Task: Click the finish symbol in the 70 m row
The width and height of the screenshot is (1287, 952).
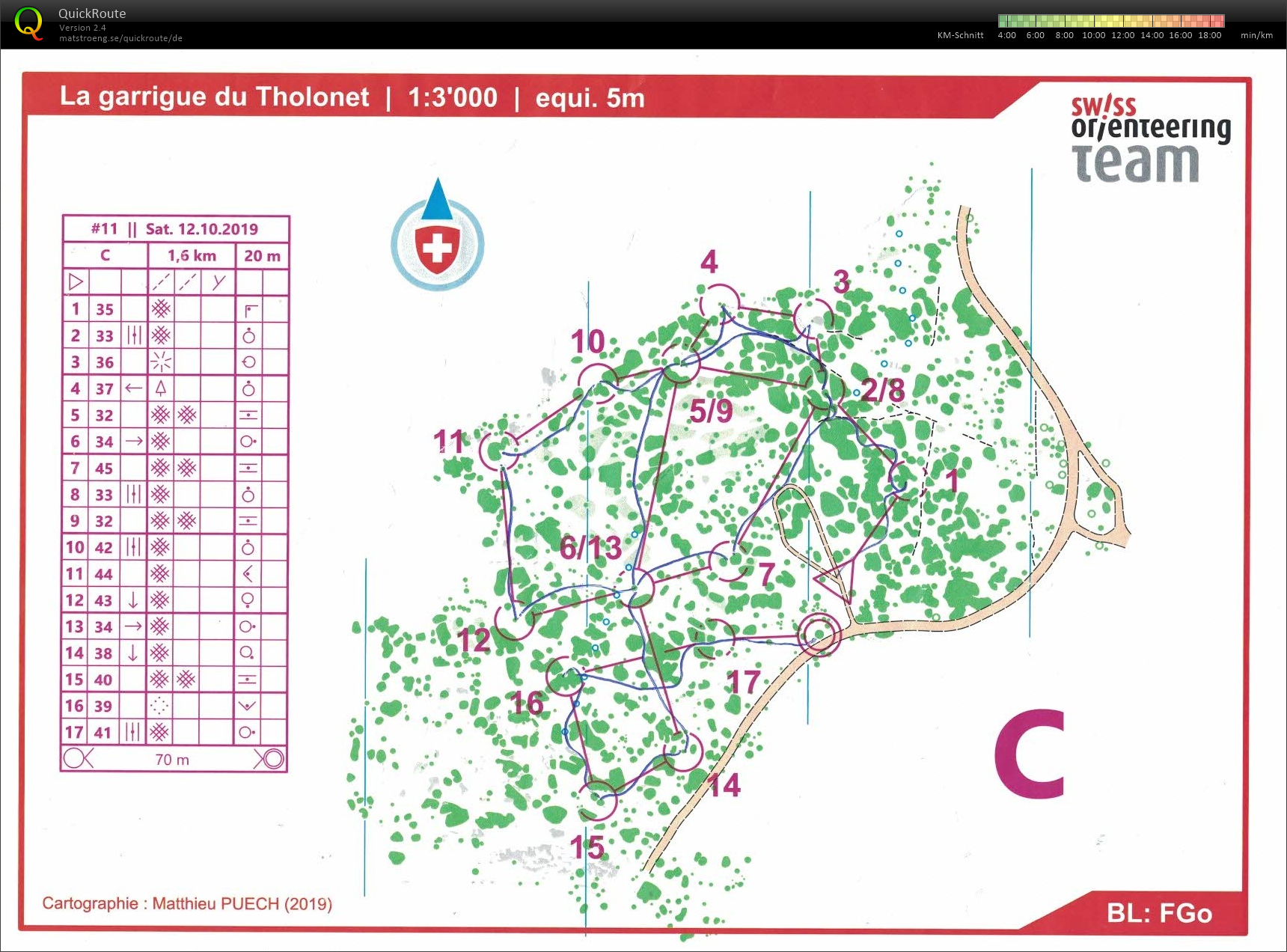Action: [x=269, y=759]
